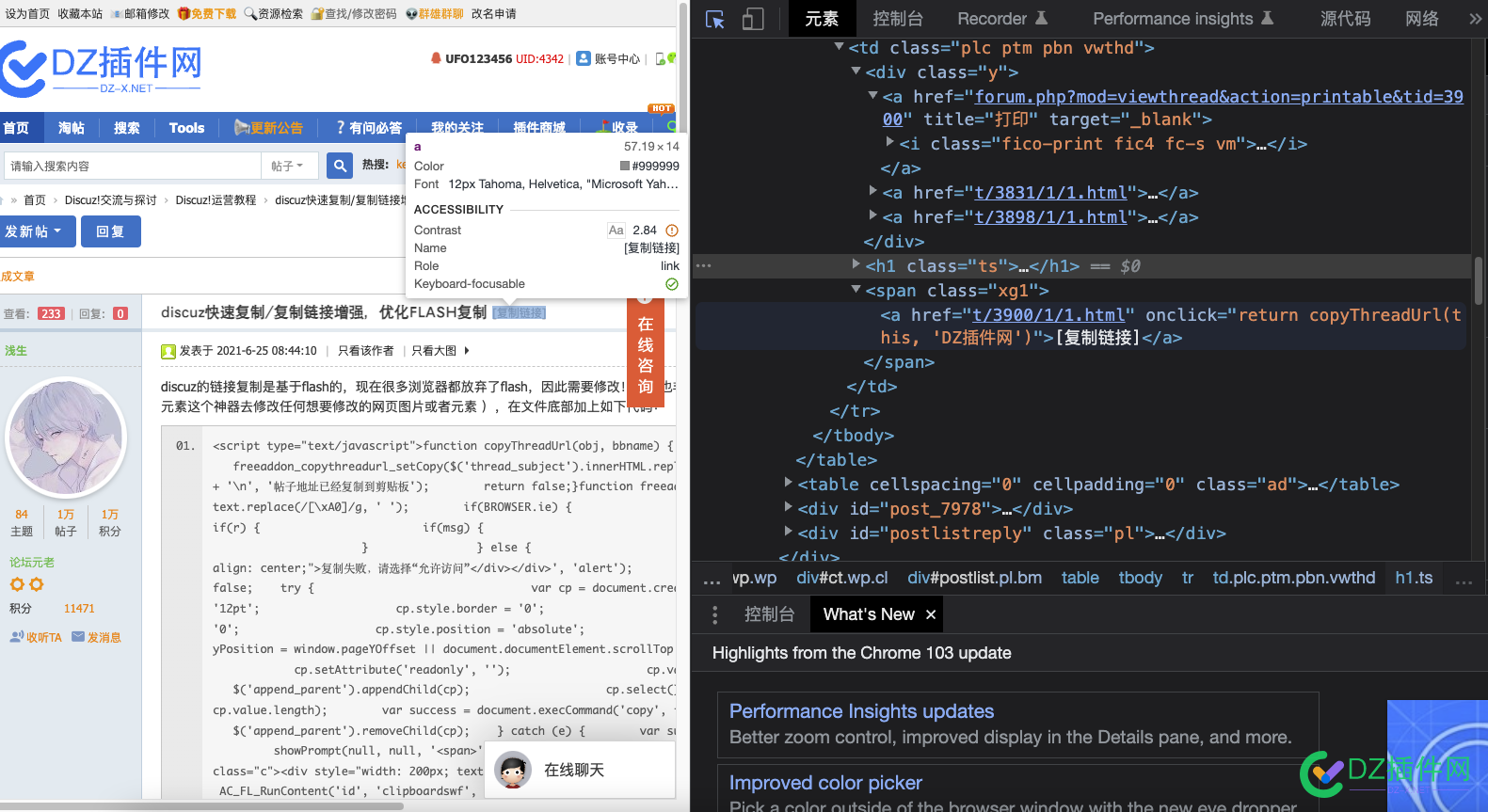Click the mobile phone icon in the header
This screenshot has height=812, width=1488.
coord(661,58)
